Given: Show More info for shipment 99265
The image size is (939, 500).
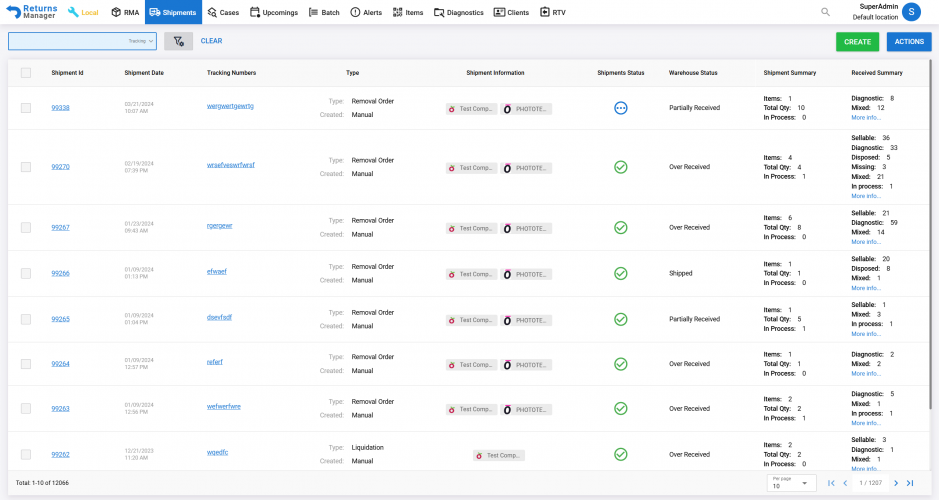Looking at the screenshot, I should pos(866,334).
